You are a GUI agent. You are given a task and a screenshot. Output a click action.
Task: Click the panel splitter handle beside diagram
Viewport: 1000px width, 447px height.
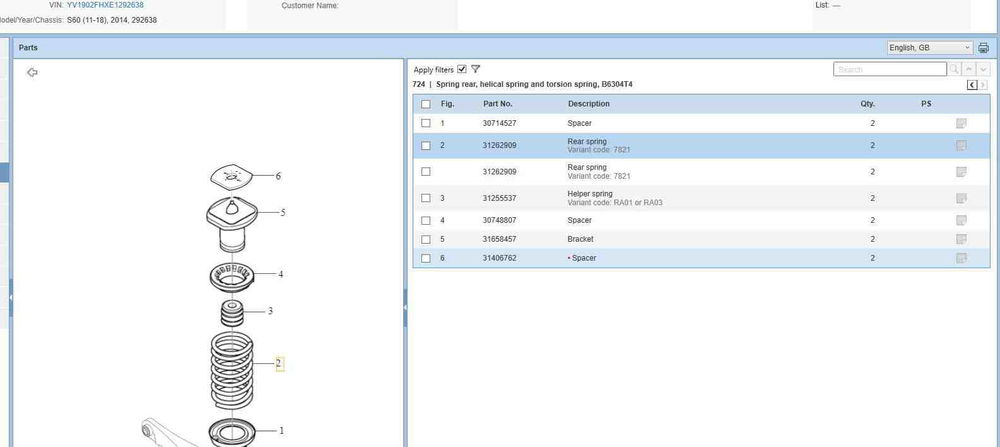pos(405,308)
